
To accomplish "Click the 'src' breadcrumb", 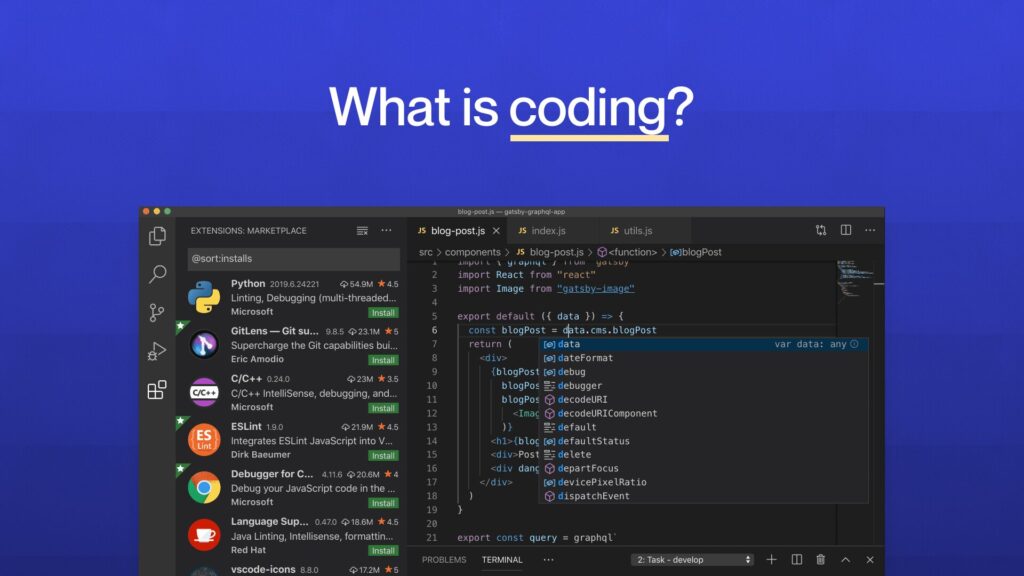I will [426, 252].
